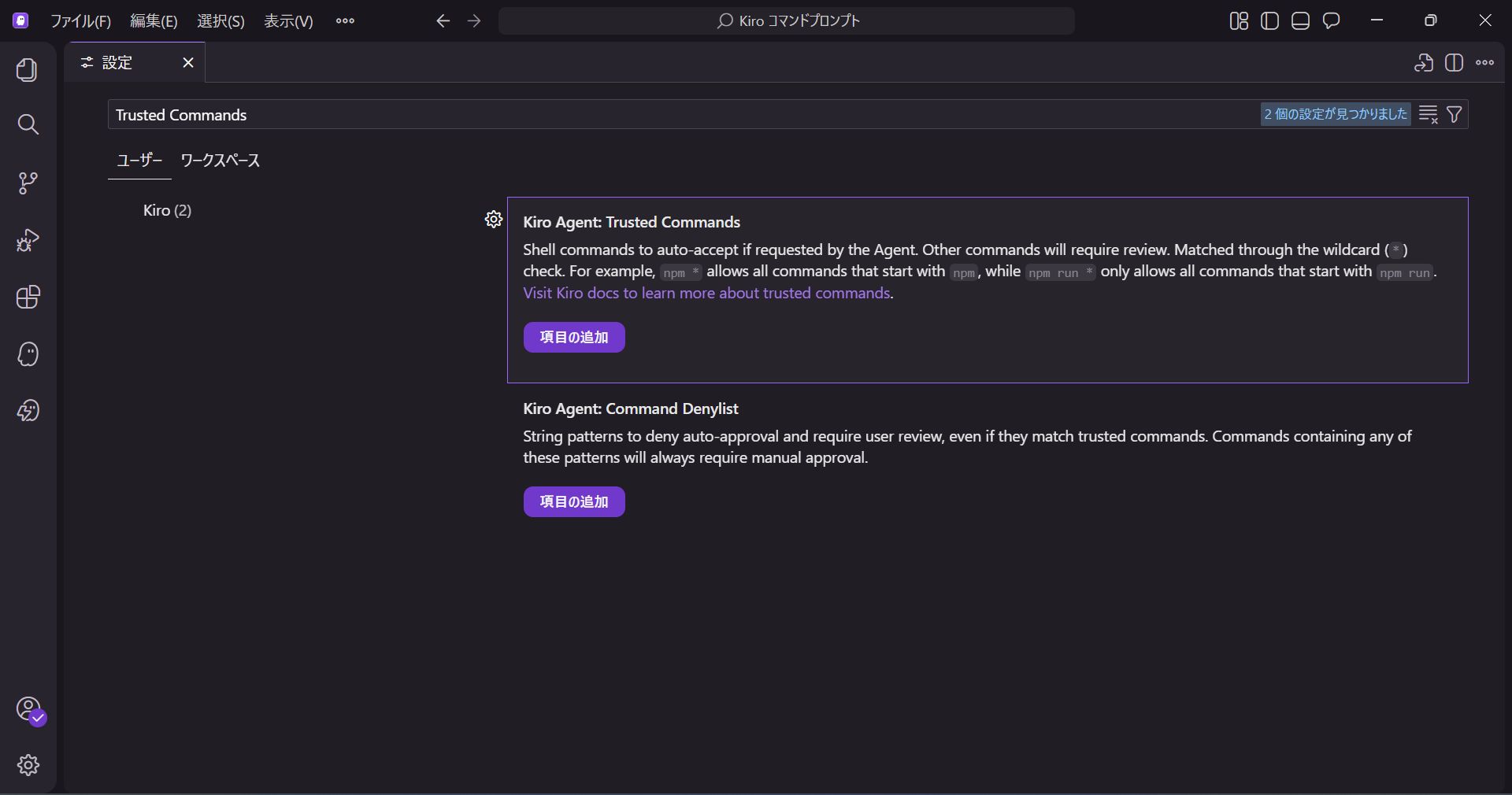Toggle the bottom panel visibility

1300,21
